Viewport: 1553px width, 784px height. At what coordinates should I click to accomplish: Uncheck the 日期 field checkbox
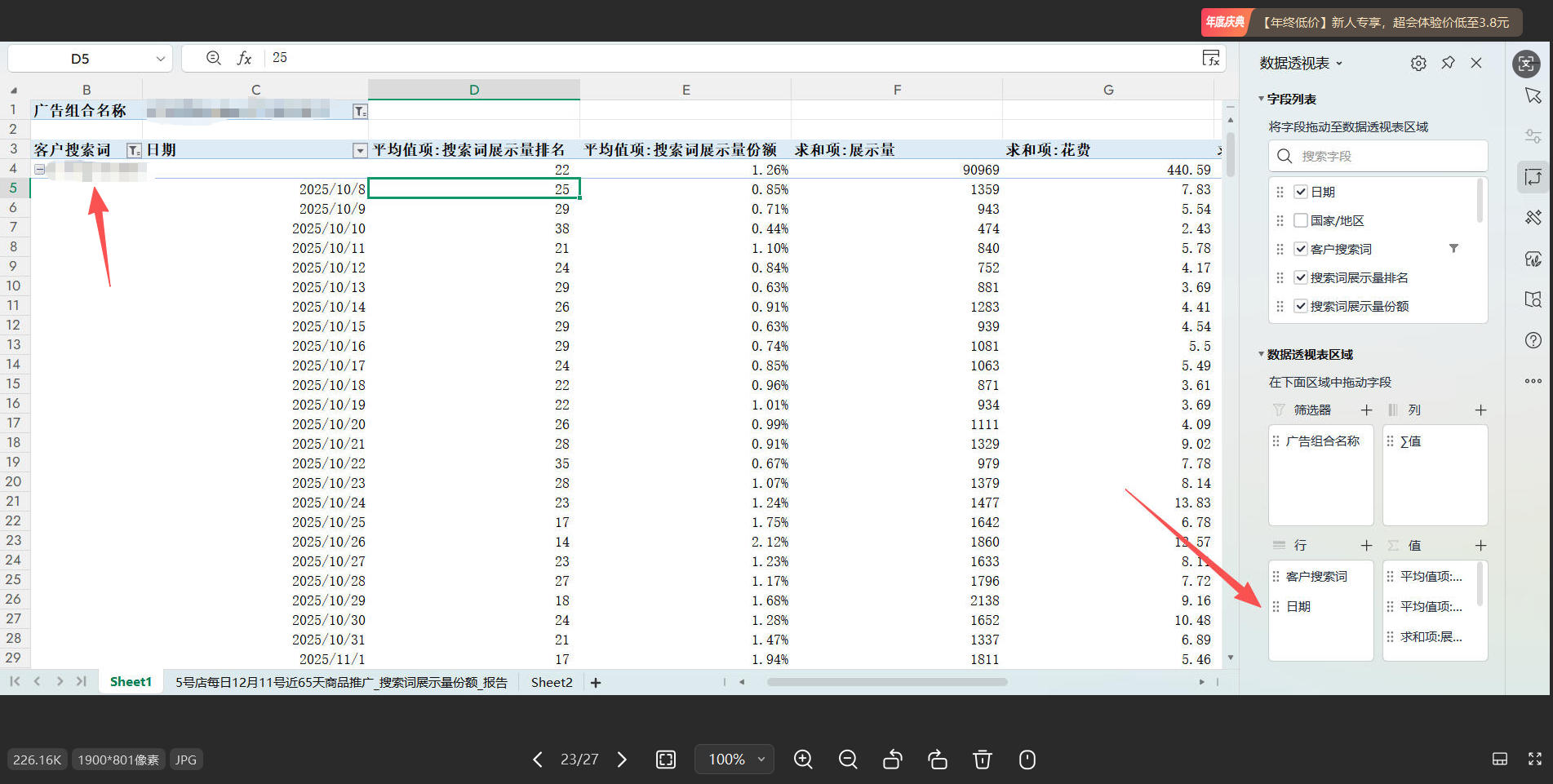[x=1301, y=192]
